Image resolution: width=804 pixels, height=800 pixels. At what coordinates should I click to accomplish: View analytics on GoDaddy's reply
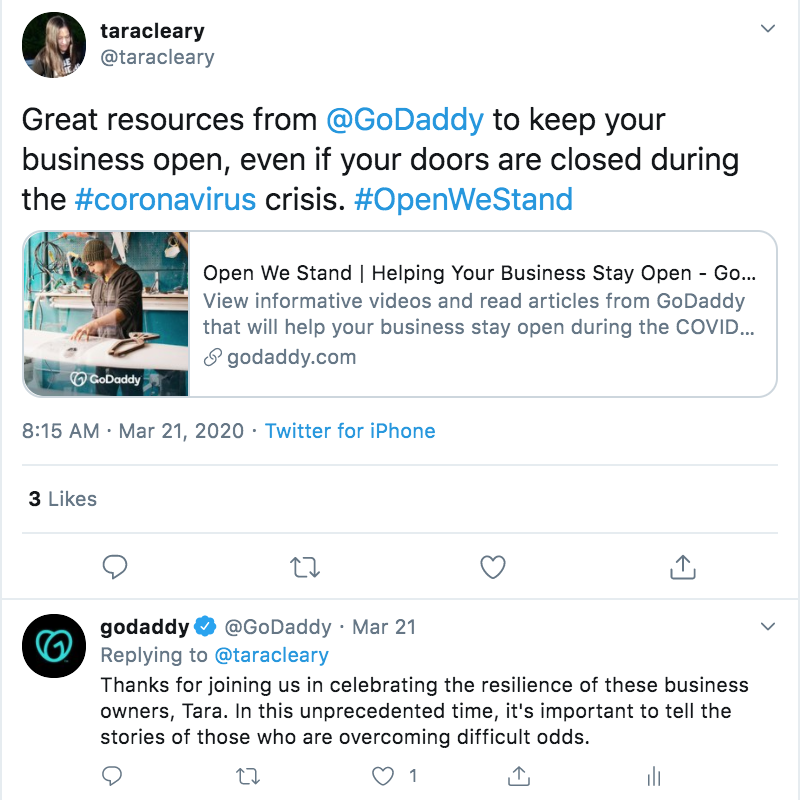click(654, 775)
